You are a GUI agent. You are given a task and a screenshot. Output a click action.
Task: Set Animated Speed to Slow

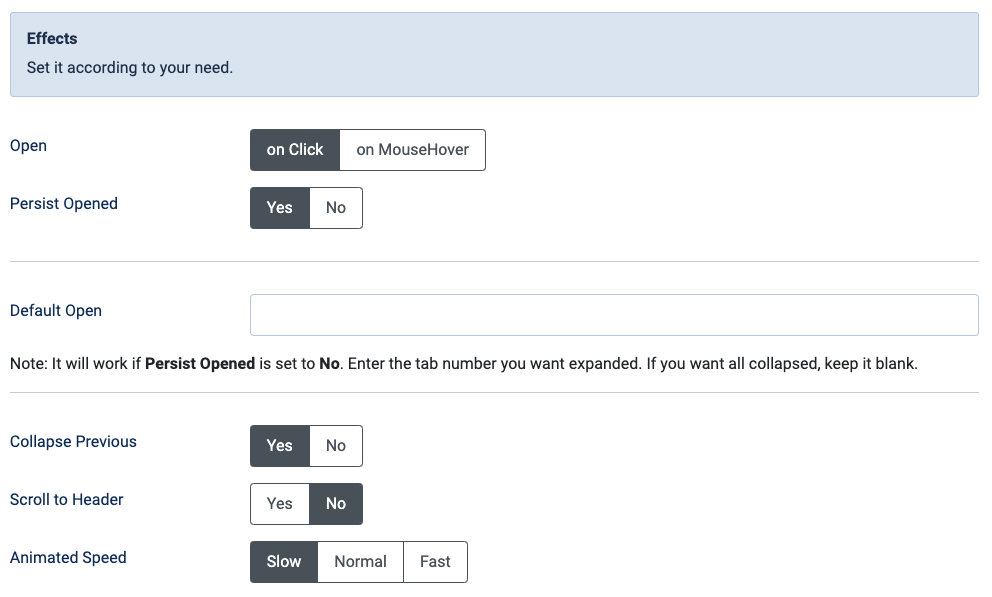coord(284,562)
